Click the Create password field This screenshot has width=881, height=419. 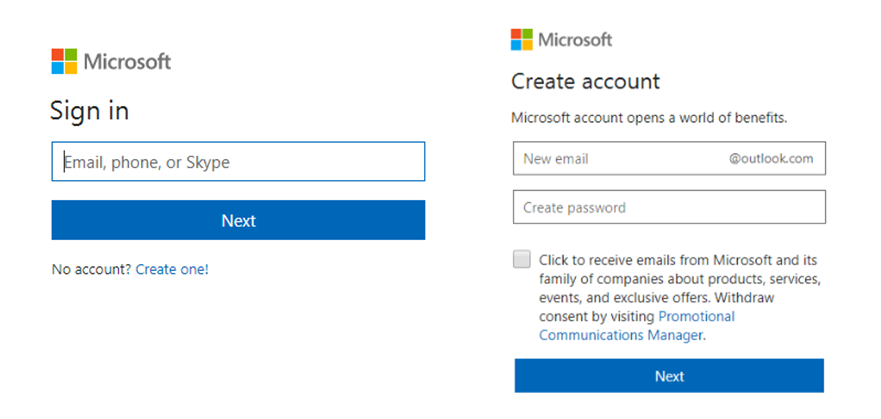point(669,207)
